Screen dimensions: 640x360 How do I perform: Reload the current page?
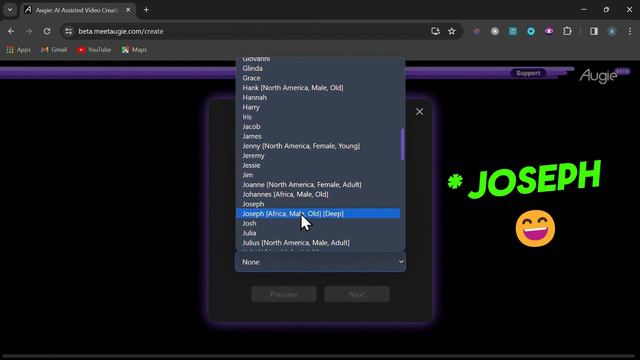point(47,31)
